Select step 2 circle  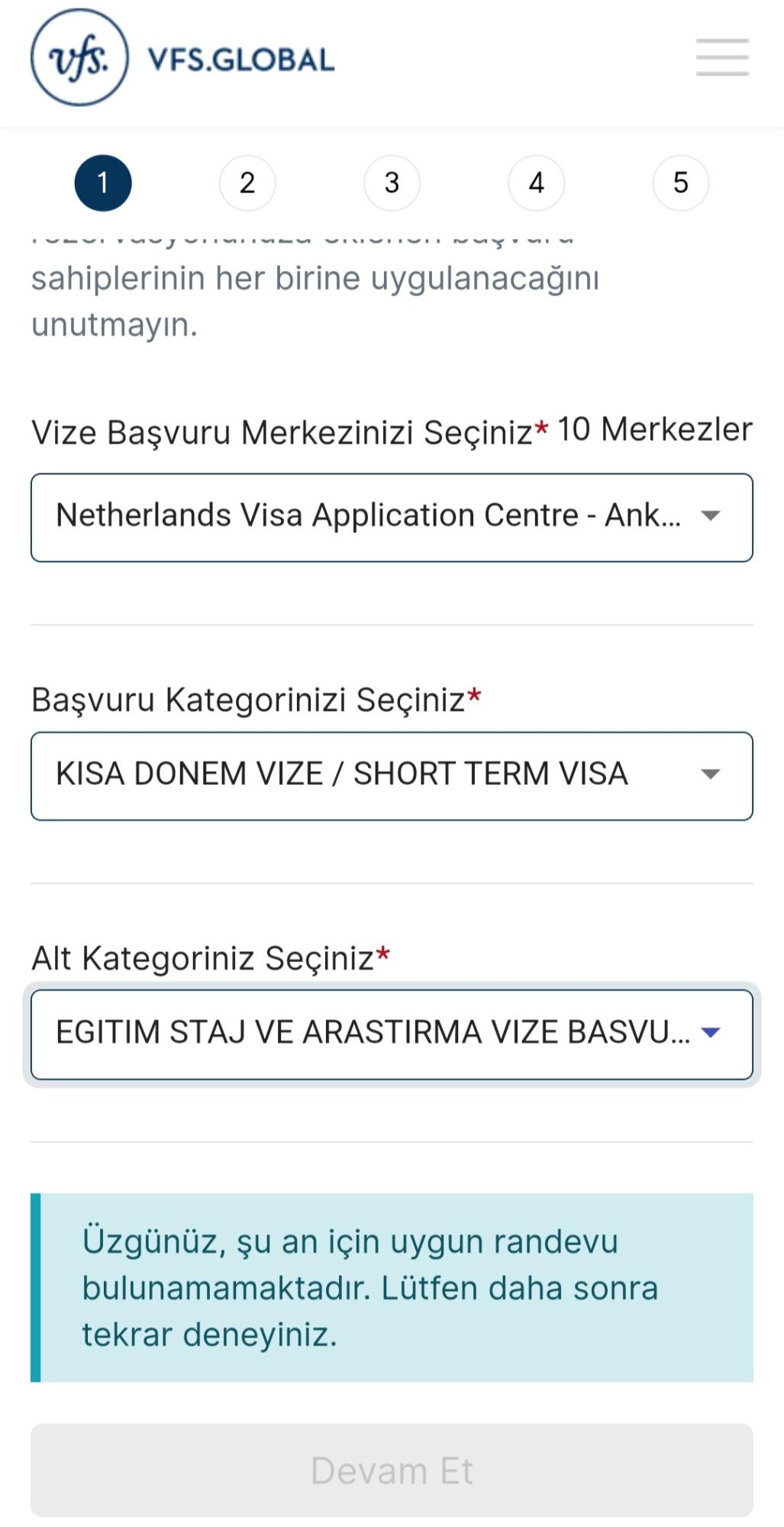(x=247, y=183)
